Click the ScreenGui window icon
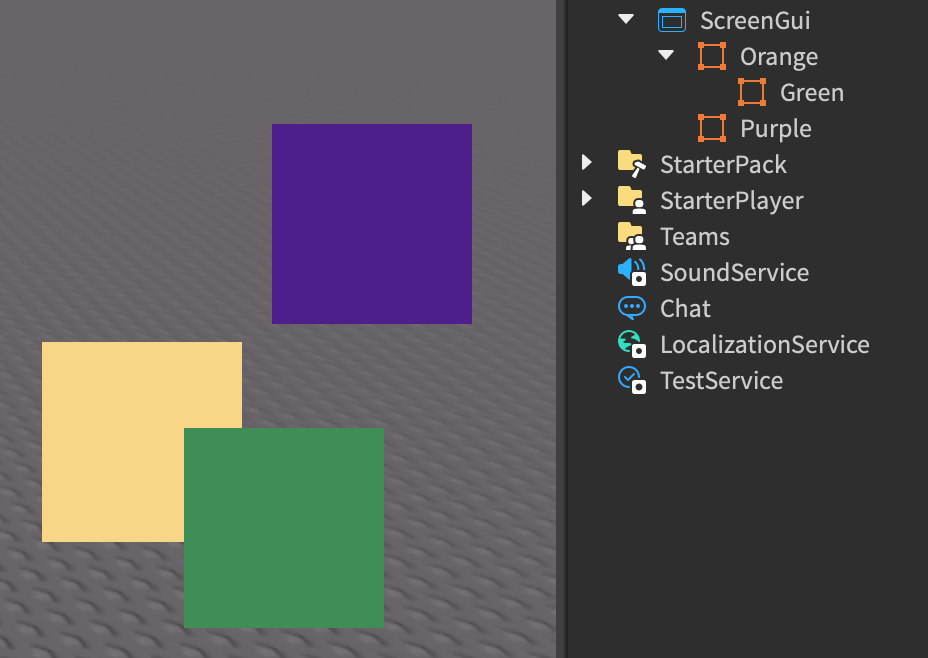 tap(672, 21)
